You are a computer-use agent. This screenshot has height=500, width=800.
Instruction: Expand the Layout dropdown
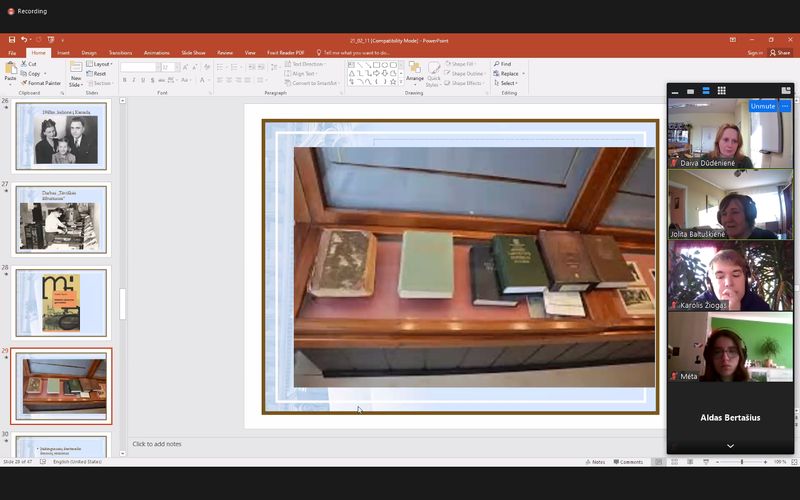pos(99,64)
